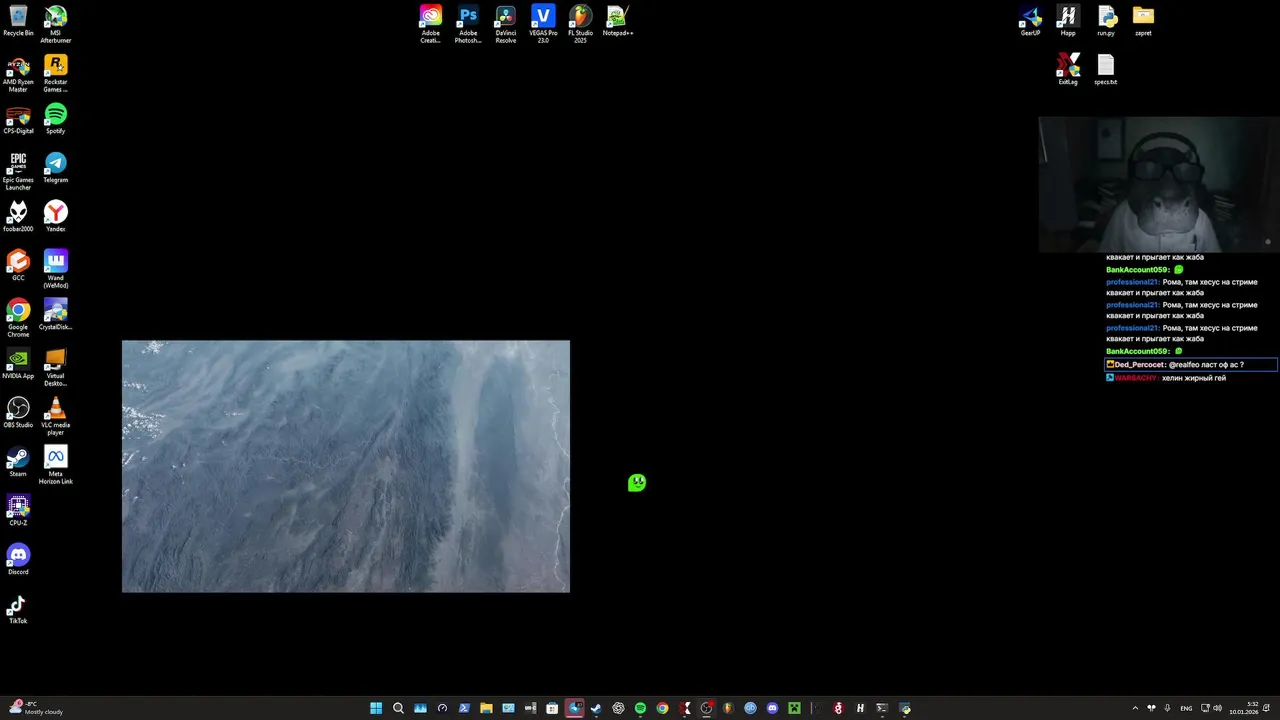Launch MSI Afterburner from the desktop
1280x720 pixels.
(x=56, y=24)
